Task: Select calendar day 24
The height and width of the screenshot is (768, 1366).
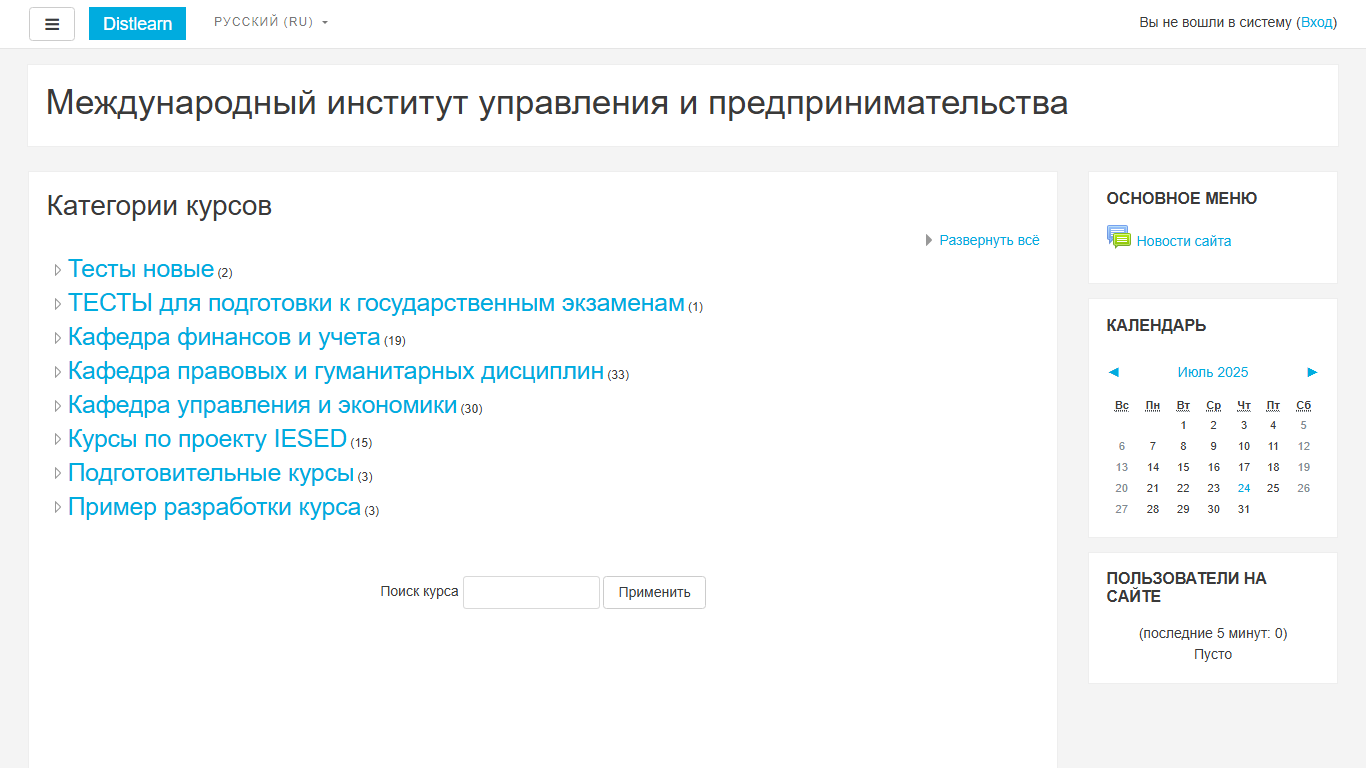Action: pyautogui.click(x=1244, y=488)
